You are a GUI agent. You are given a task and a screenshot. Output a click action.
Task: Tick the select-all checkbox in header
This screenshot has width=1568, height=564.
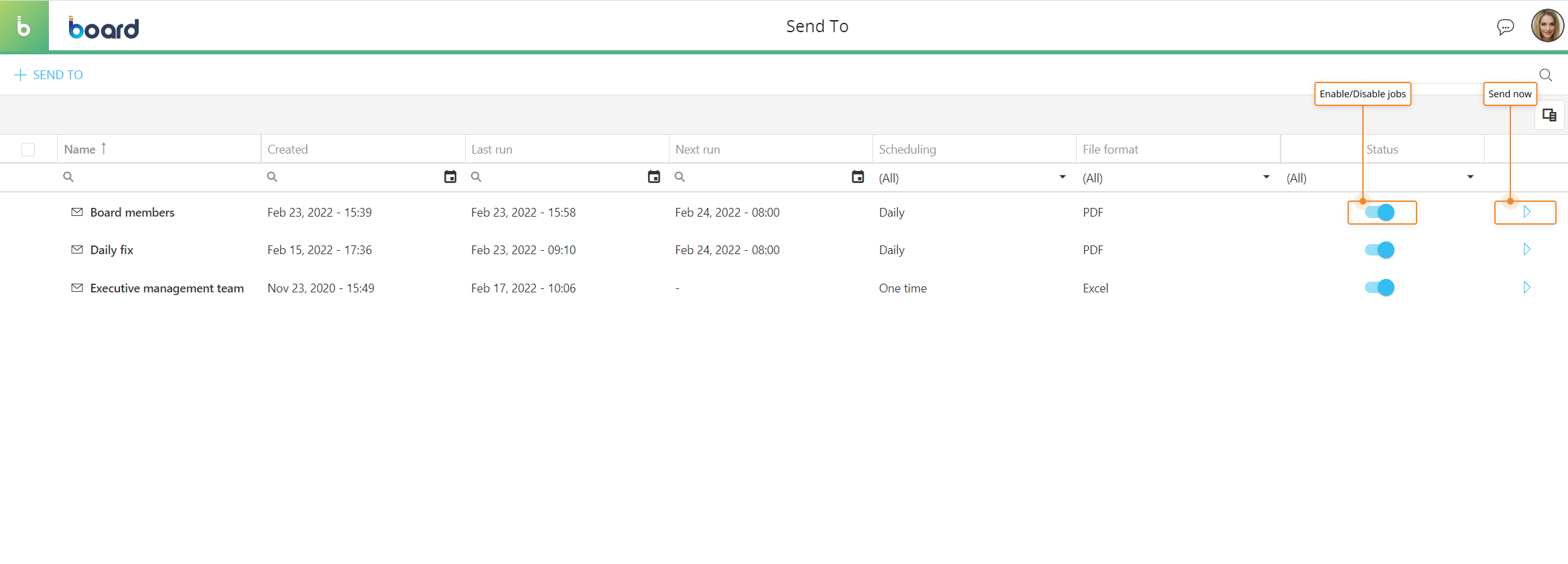point(28,150)
